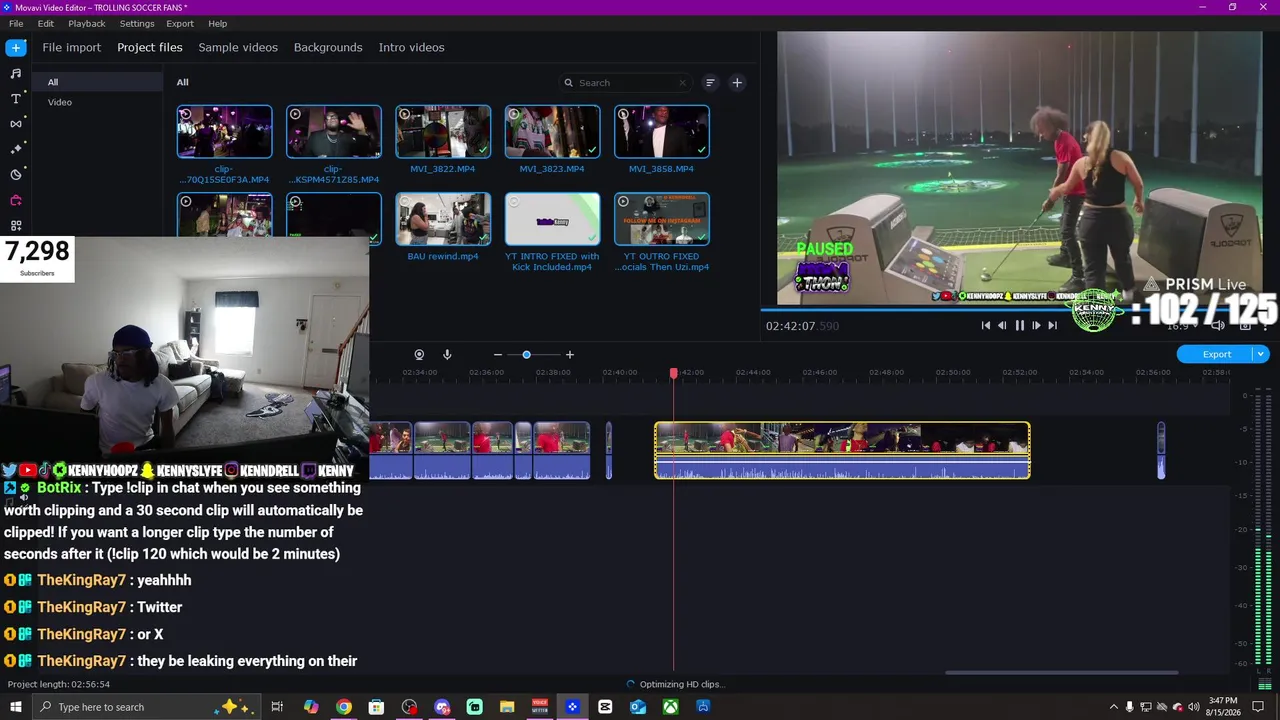Open the Edit menu

tap(46, 23)
